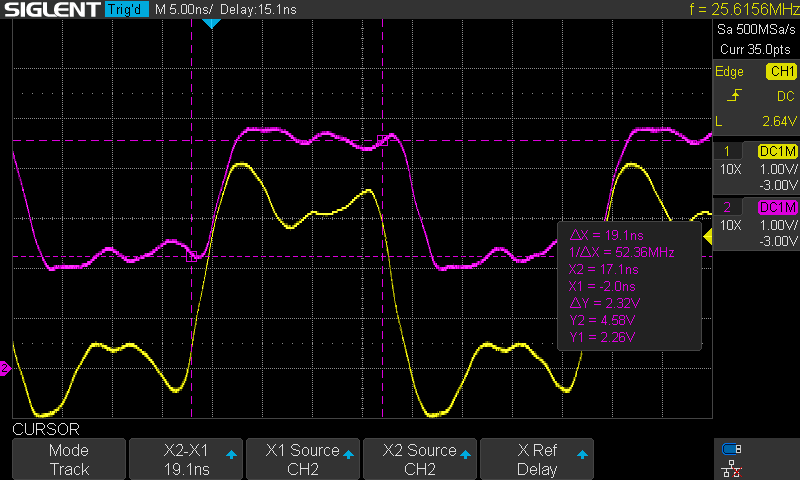Select the rising edge trigger slope icon
800x480 pixels.
pyautogui.click(x=735, y=96)
